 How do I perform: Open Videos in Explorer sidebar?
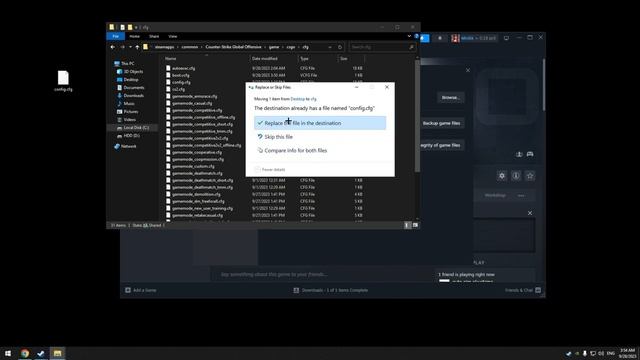127,120
